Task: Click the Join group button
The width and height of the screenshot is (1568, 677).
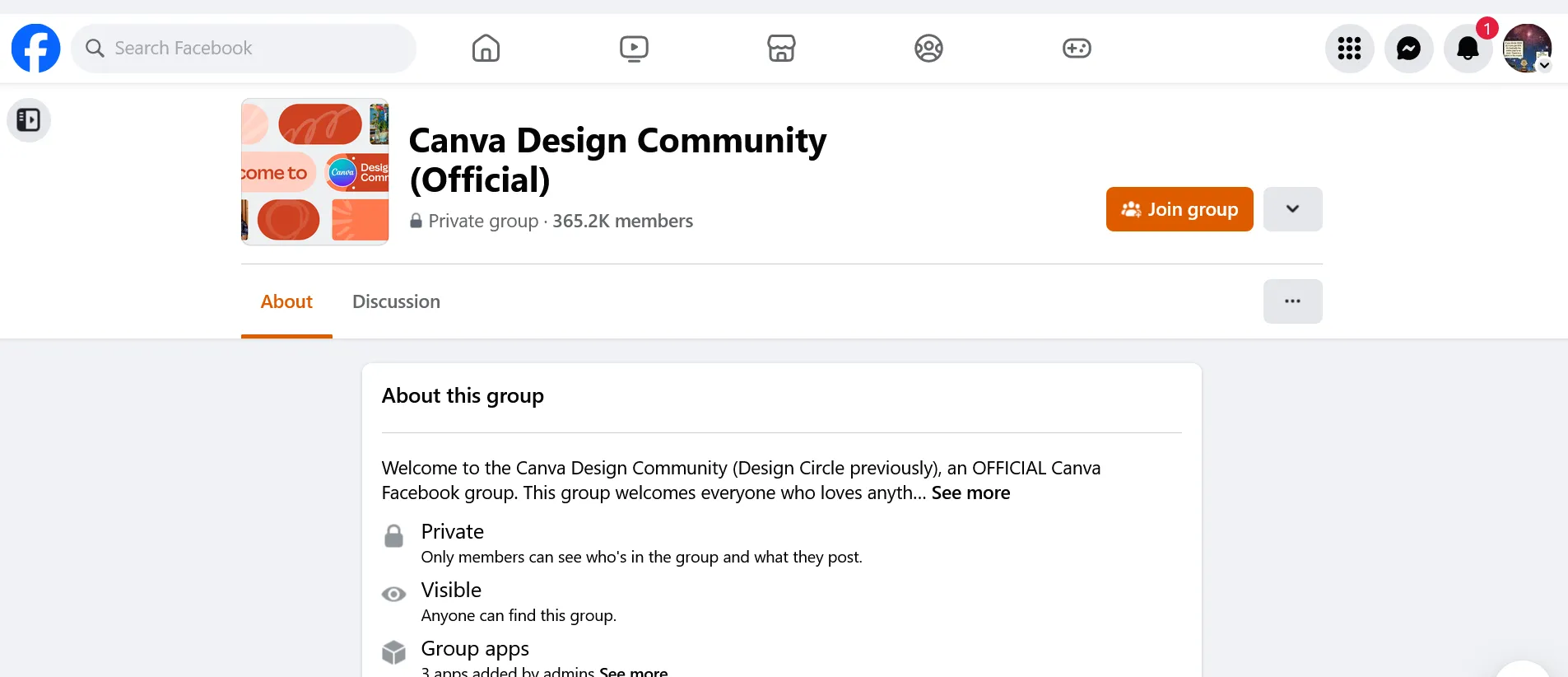Action: coord(1179,209)
